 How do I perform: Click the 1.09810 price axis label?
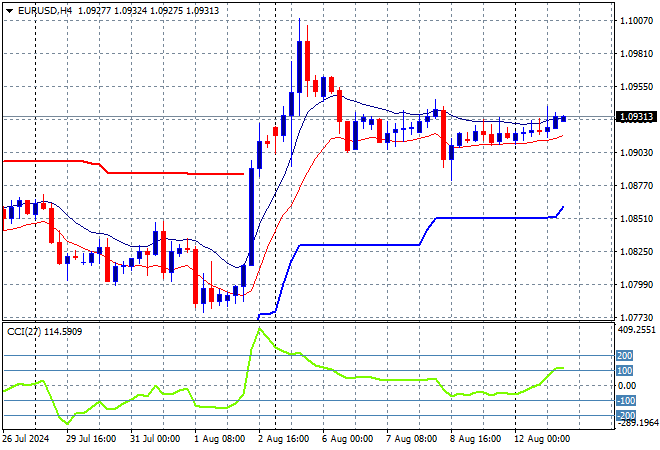pyautogui.click(x=637, y=53)
